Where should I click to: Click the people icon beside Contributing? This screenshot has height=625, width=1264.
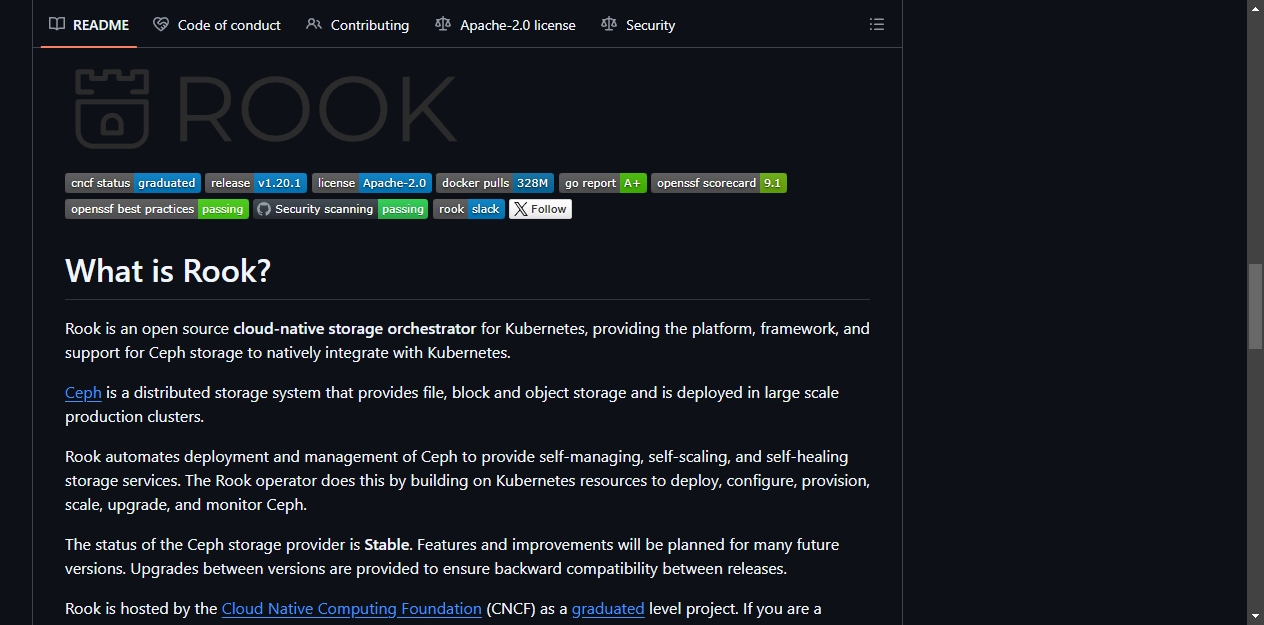(x=314, y=24)
